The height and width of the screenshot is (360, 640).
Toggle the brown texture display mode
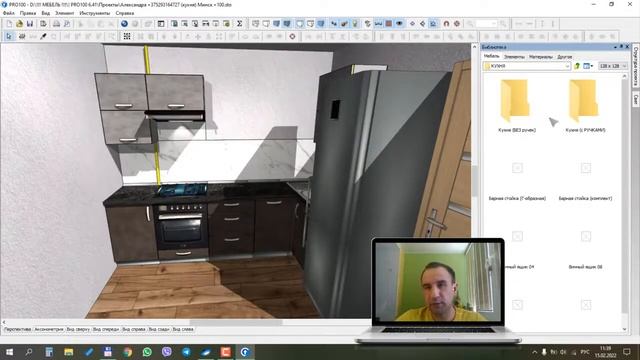tap(389, 24)
